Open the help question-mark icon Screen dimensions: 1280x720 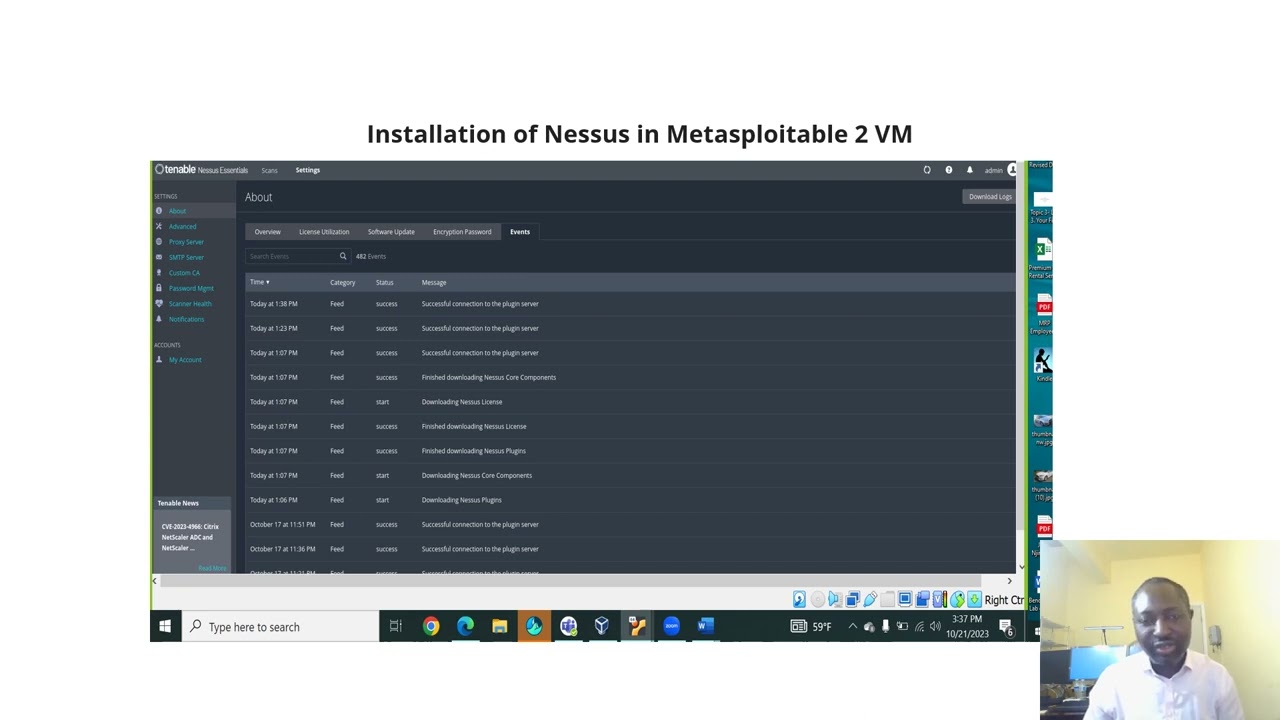[948, 170]
